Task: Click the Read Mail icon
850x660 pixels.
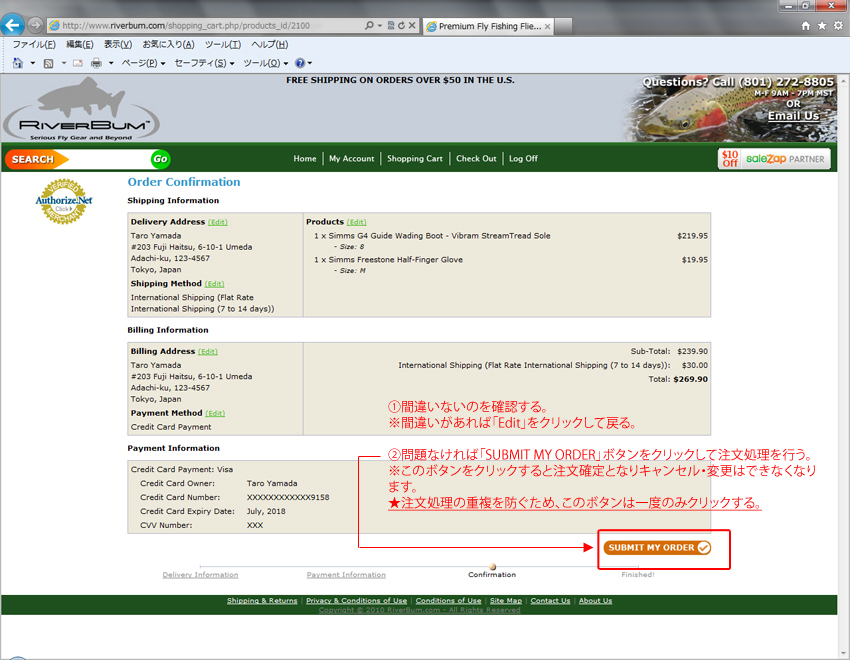Action: [78, 63]
